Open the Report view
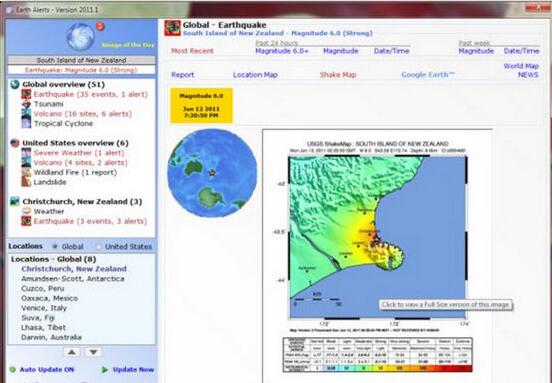552x383 pixels. 182,75
